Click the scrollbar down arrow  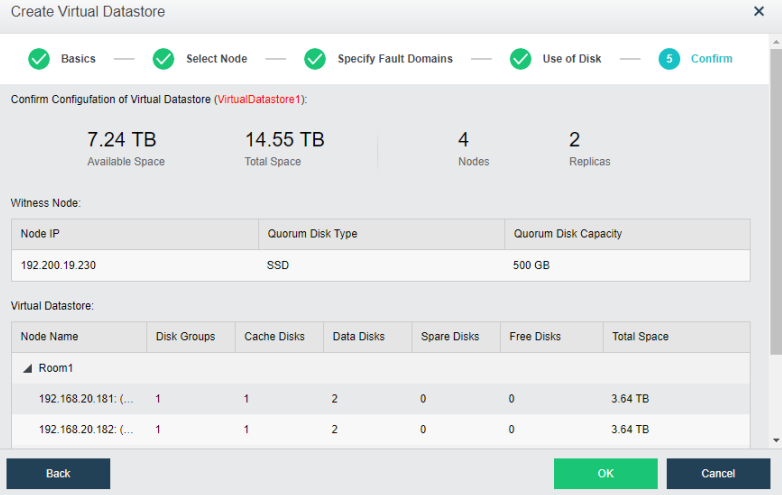coord(776,440)
